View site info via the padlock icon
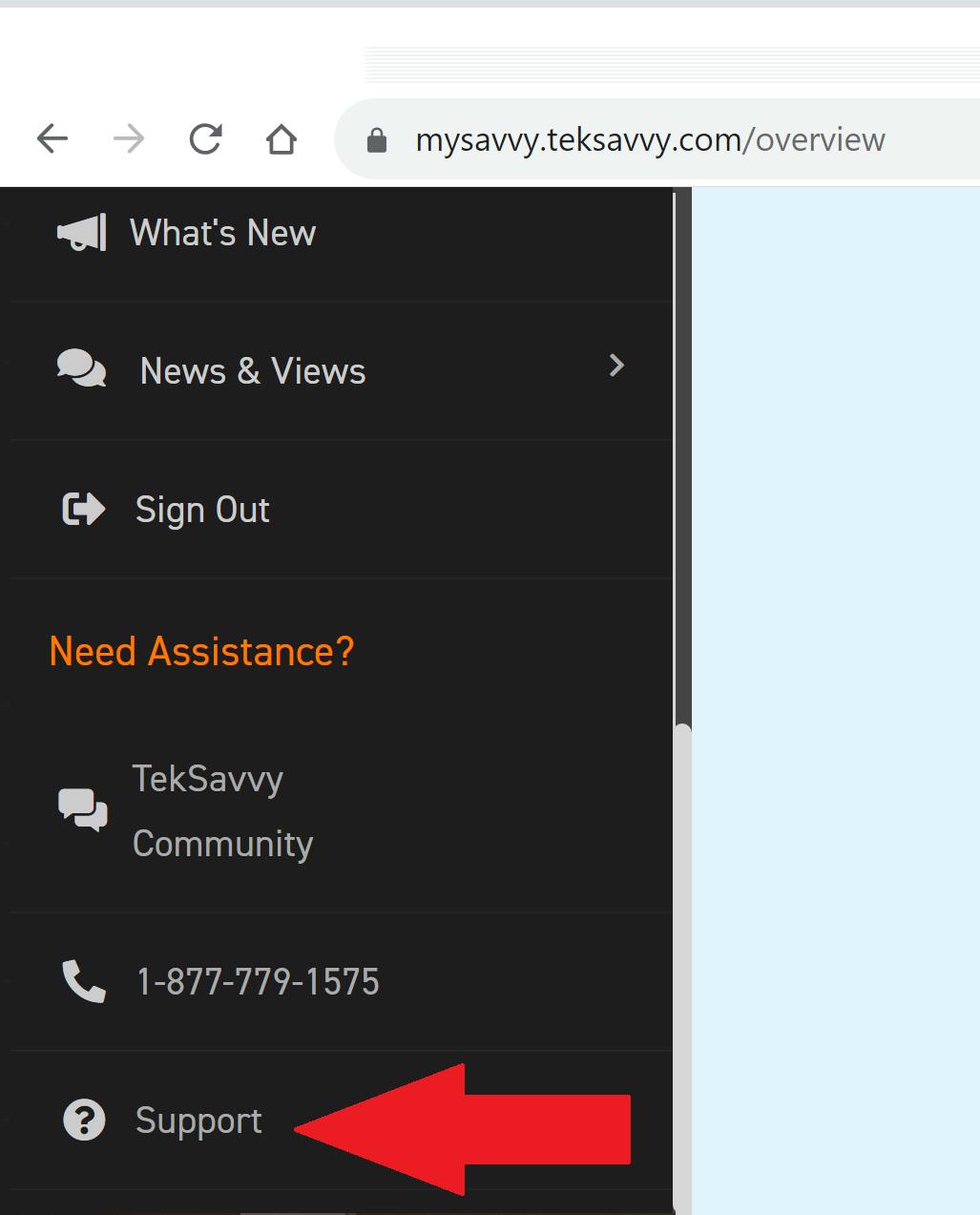The image size is (980, 1215). pyautogui.click(x=377, y=140)
